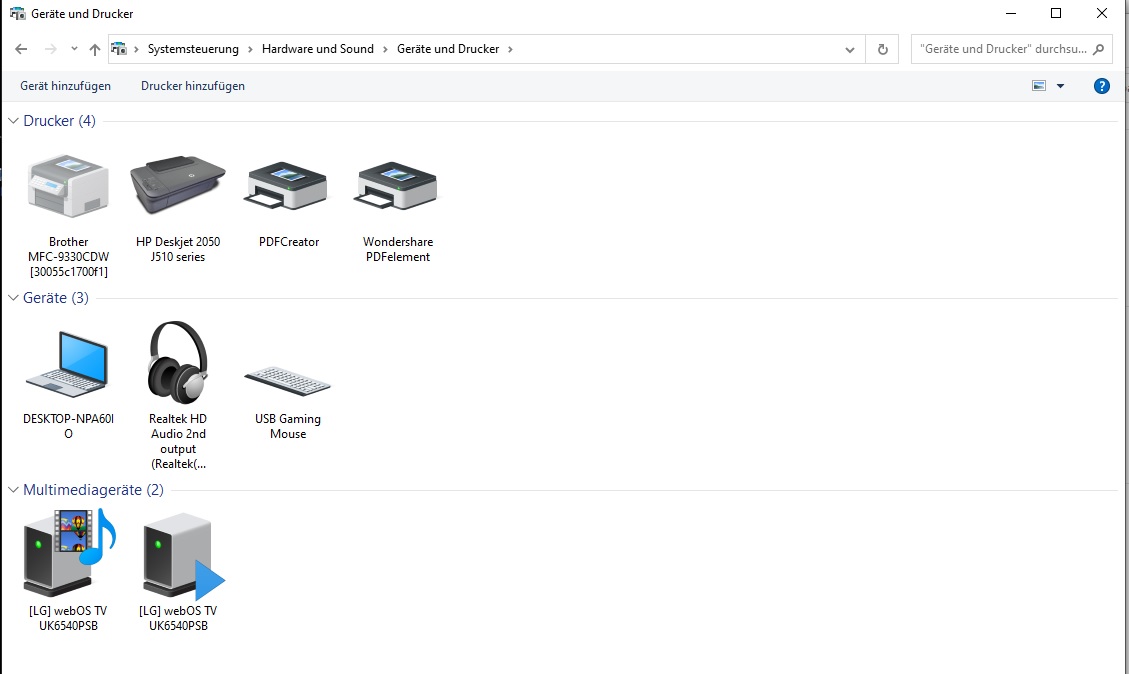
Task: Open the address bar history dropdown
Action: 850,49
